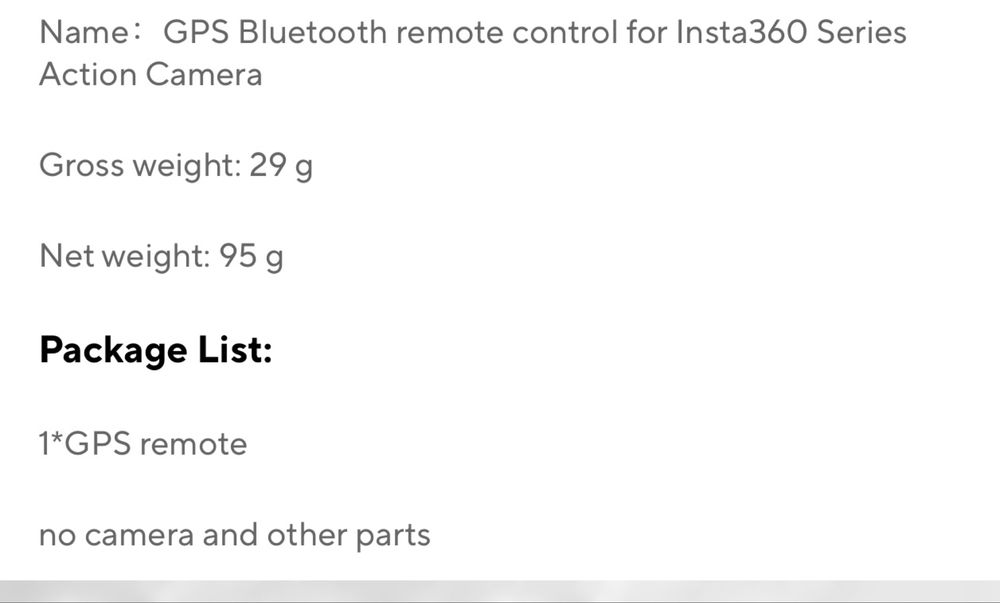
Task: Select the "95 g" net weight value
Action: (x=251, y=256)
